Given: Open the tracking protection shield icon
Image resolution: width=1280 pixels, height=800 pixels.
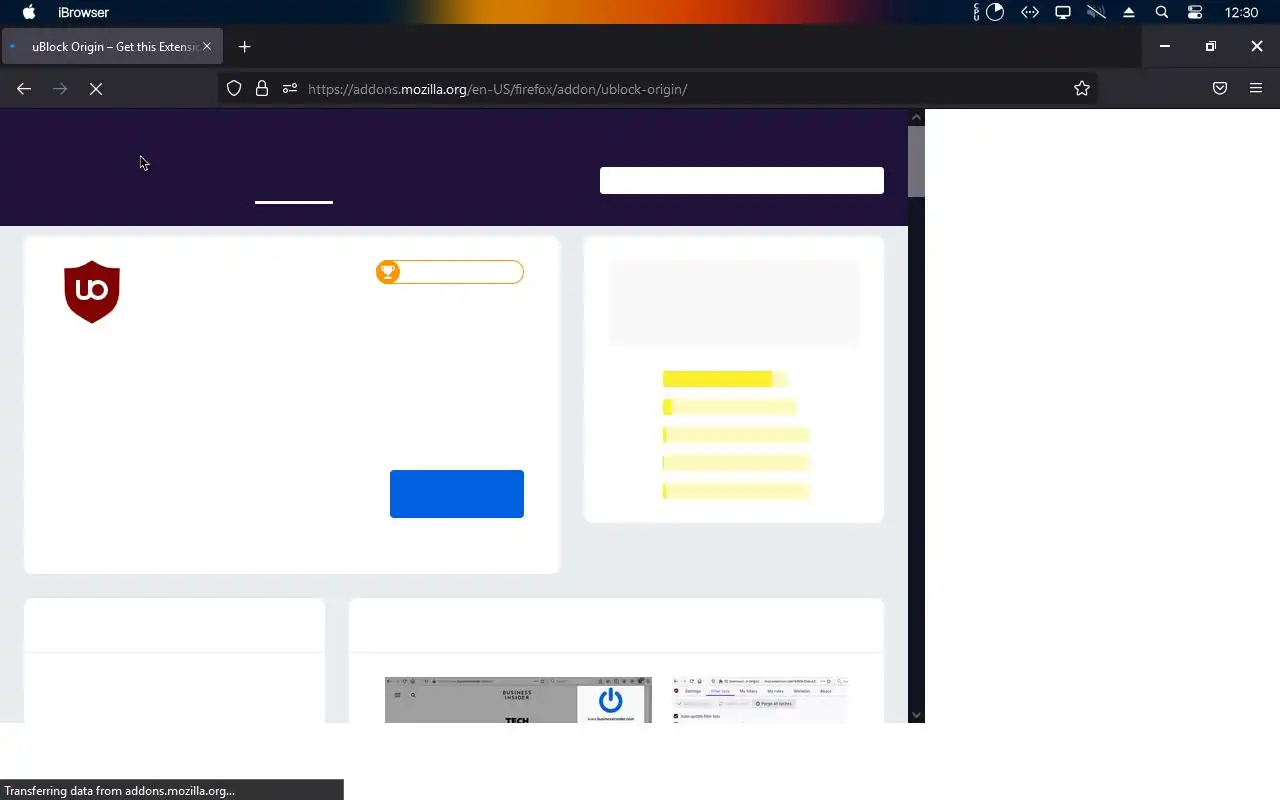Looking at the screenshot, I should point(234,89).
